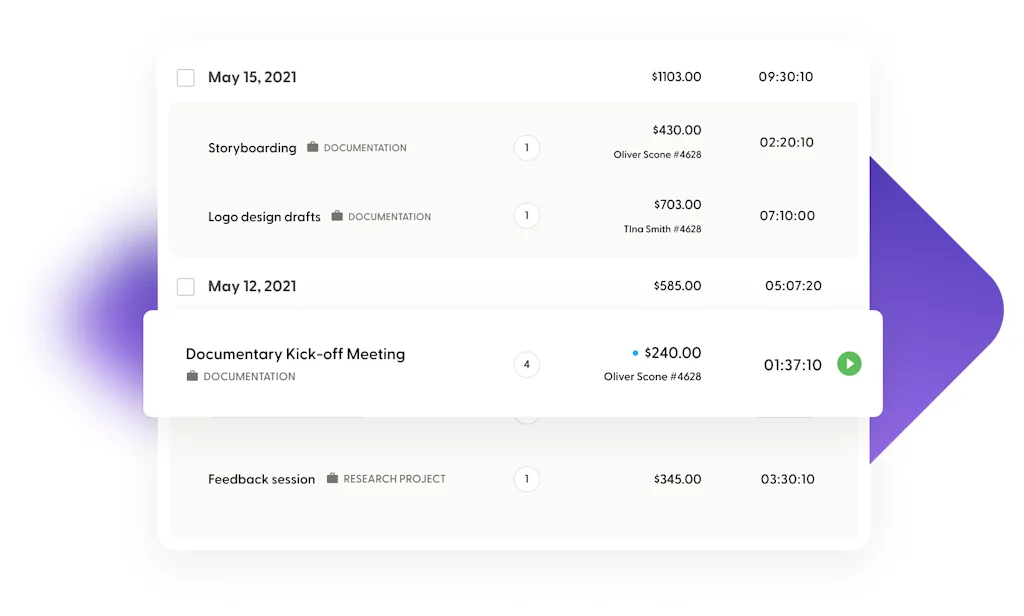This screenshot has width=1024, height=616.
Task: Check the May 15, 2021 checkbox
Action: pyautogui.click(x=186, y=77)
